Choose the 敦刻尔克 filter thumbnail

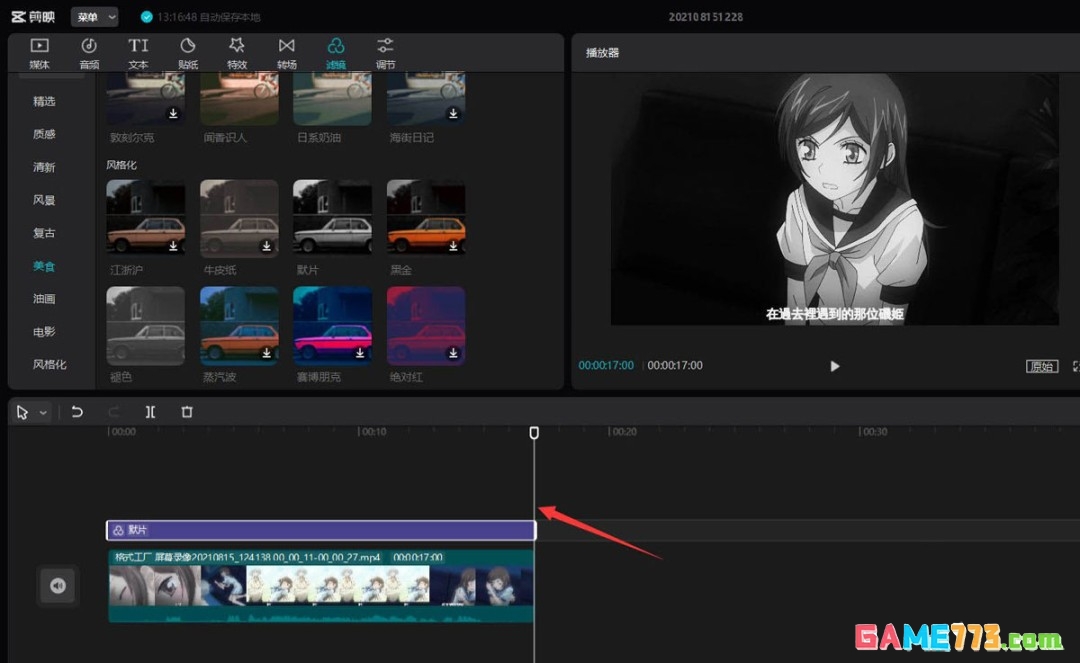[145, 99]
